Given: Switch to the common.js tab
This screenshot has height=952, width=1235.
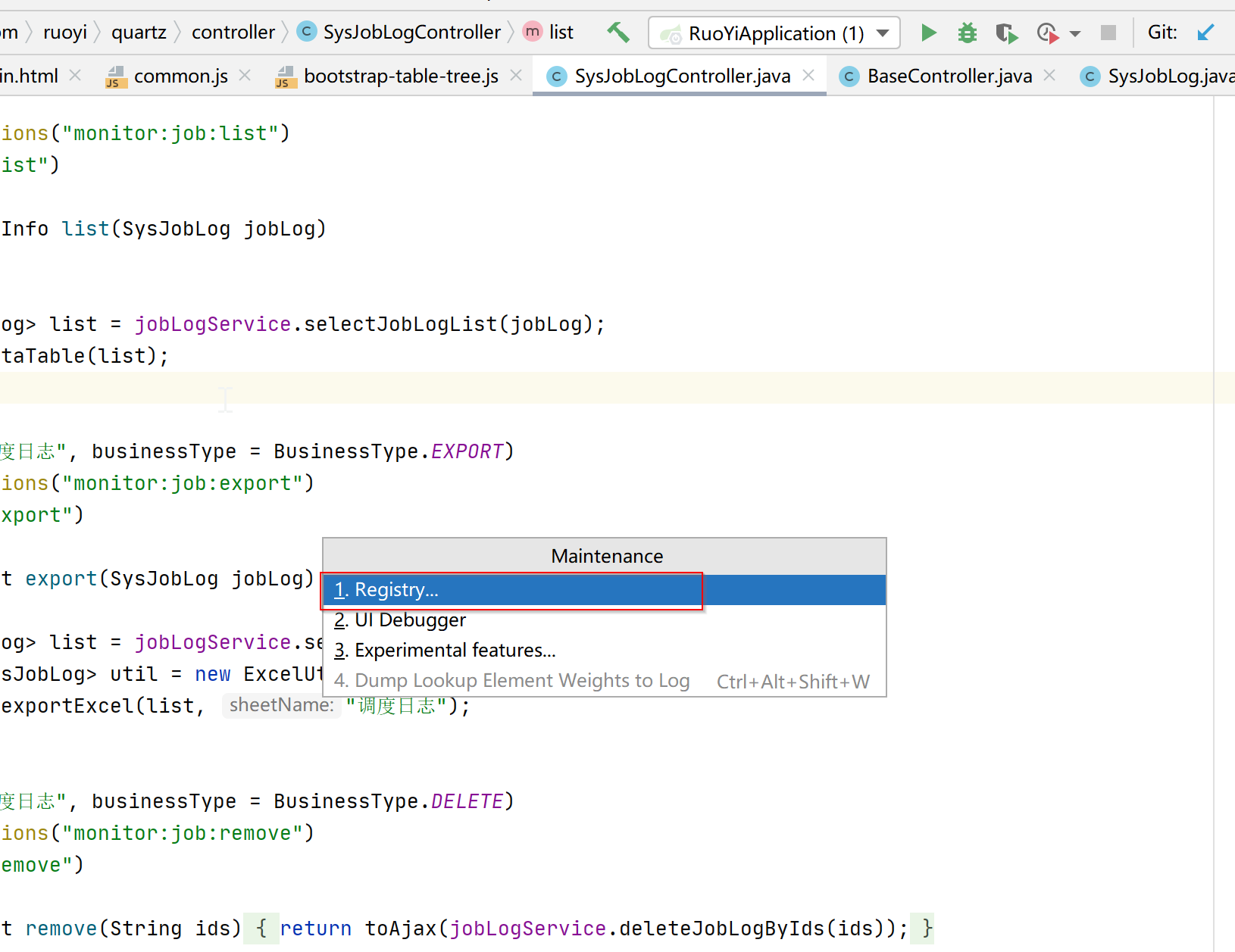Looking at the screenshot, I should pos(181,76).
